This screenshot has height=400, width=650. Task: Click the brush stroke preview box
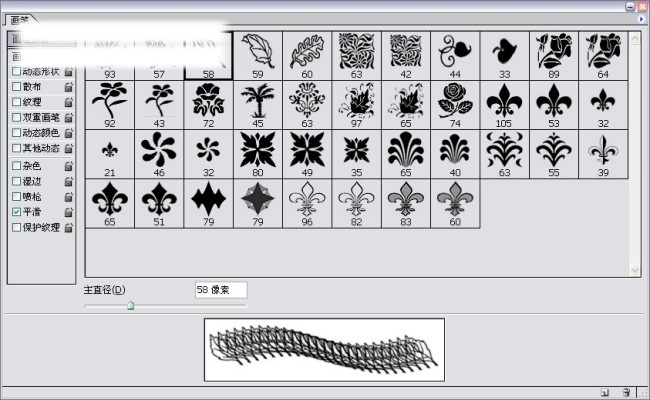(325, 350)
